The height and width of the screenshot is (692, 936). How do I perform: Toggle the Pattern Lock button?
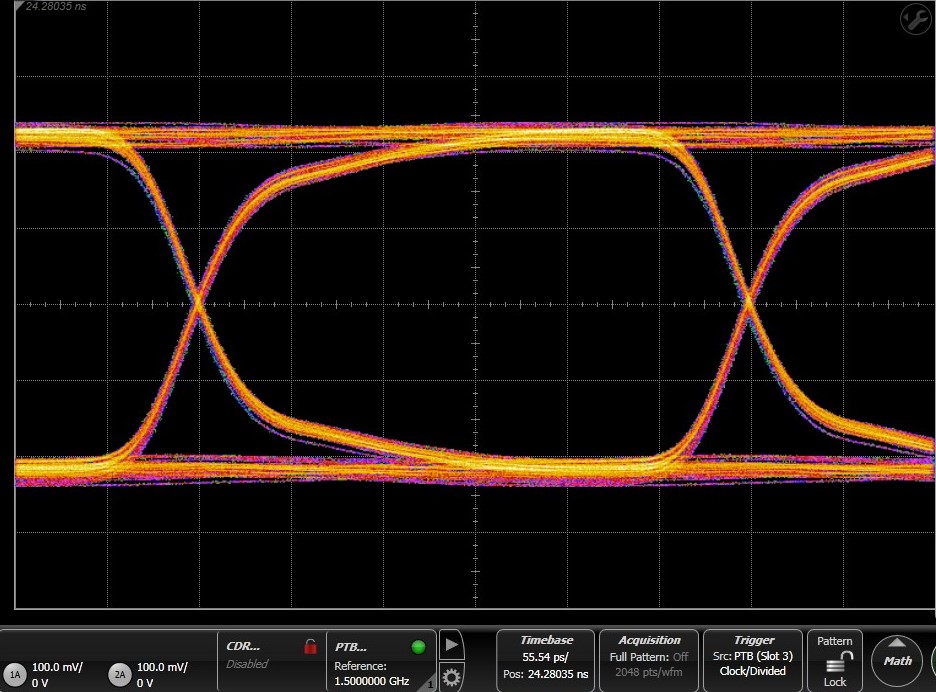pos(835,660)
